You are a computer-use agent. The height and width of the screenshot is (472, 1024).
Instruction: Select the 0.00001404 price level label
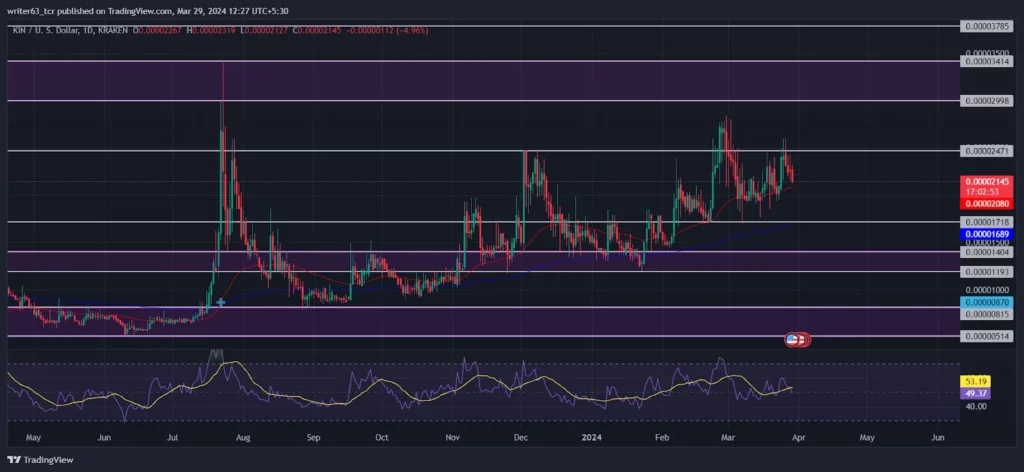click(x=985, y=251)
